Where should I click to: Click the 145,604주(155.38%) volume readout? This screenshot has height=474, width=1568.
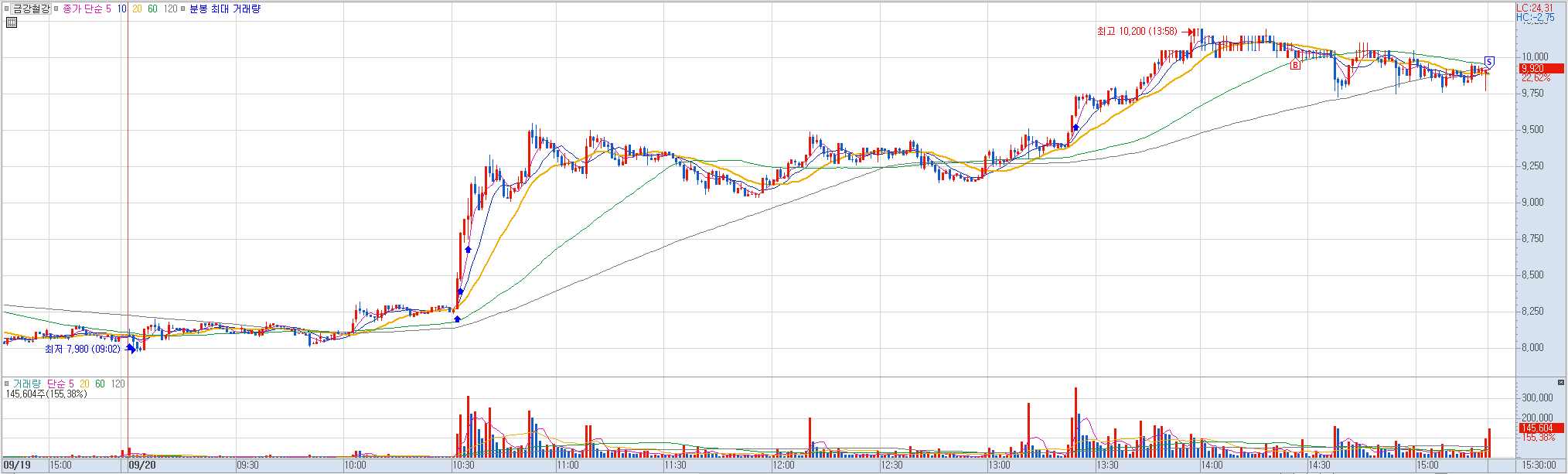(46, 394)
